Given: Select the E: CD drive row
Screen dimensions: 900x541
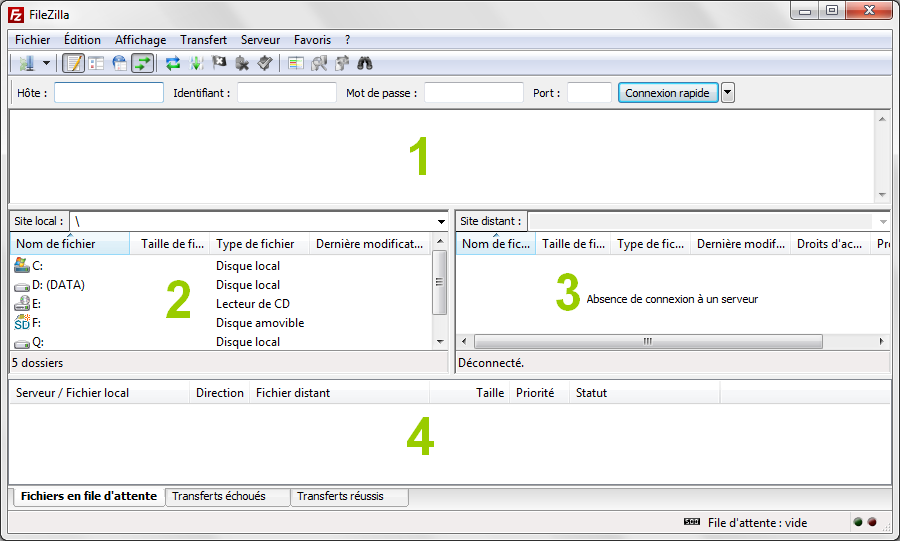Looking at the screenshot, I should tap(221, 303).
